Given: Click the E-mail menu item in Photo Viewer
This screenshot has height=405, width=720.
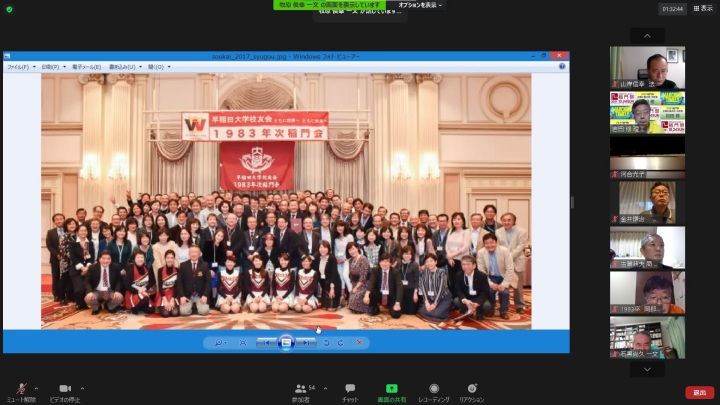Looking at the screenshot, I should [x=86, y=67].
